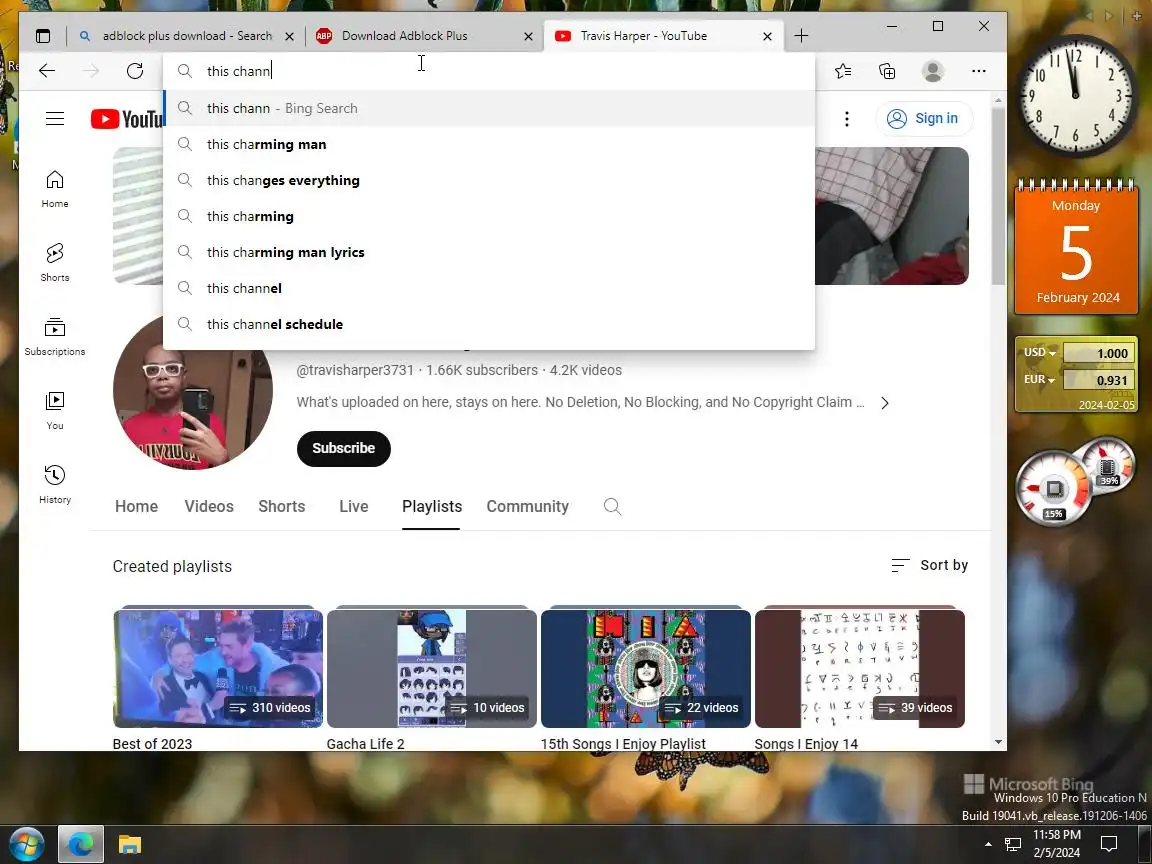Select the channel Playlists tab
Viewport: 1152px width, 864px height.
click(x=432, y=506)
